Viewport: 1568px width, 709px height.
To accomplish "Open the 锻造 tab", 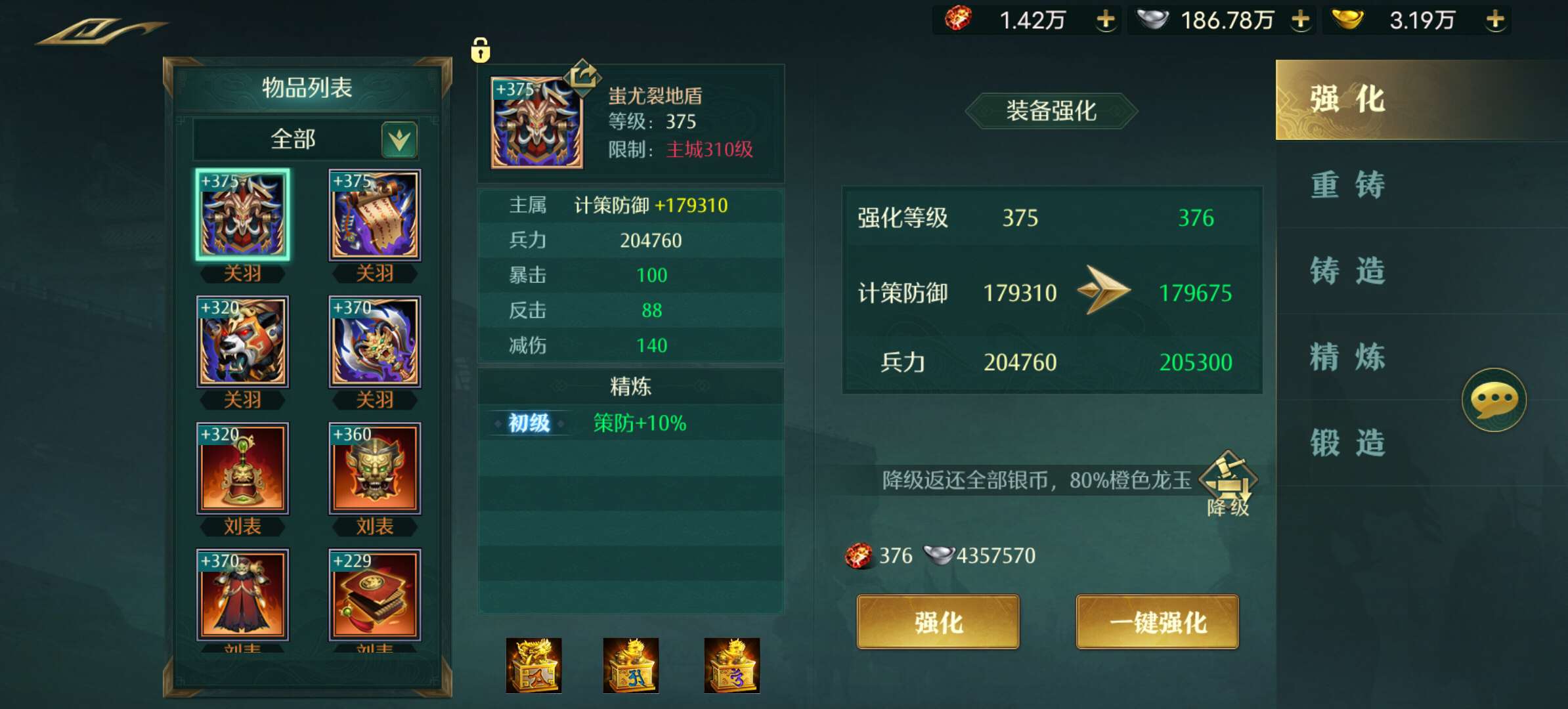I will 1347,443.
